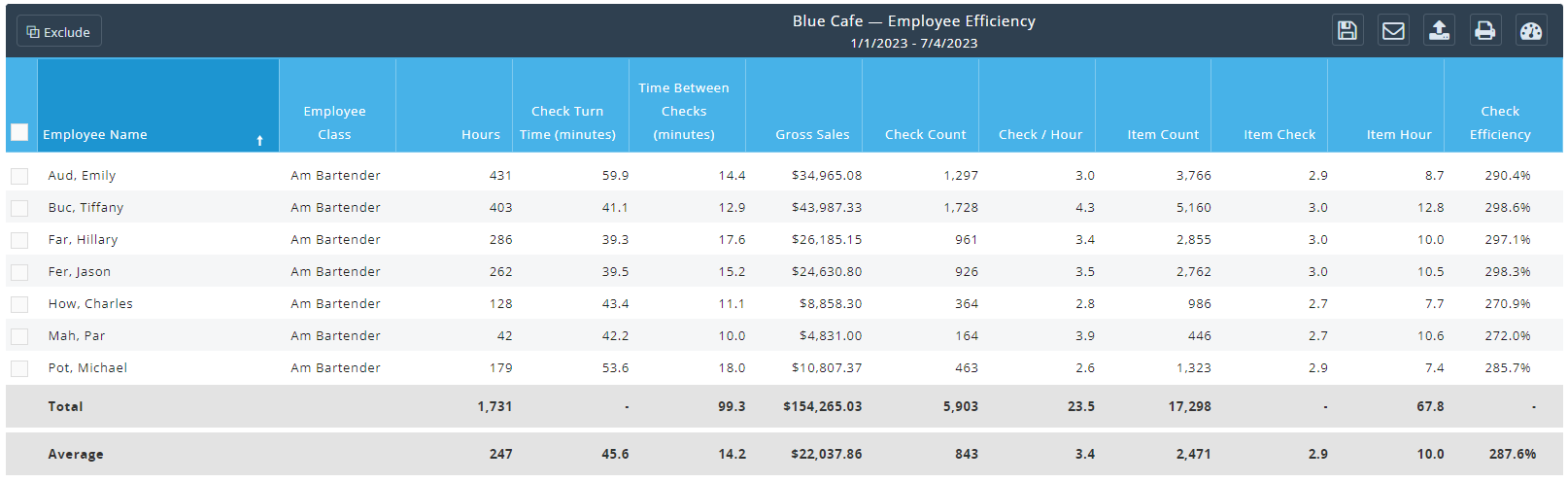The height and width of the screenshot is (482, 1568).
Task: Select the Buc, Tiffany row checkbox
Action: [x=19, y=208]
